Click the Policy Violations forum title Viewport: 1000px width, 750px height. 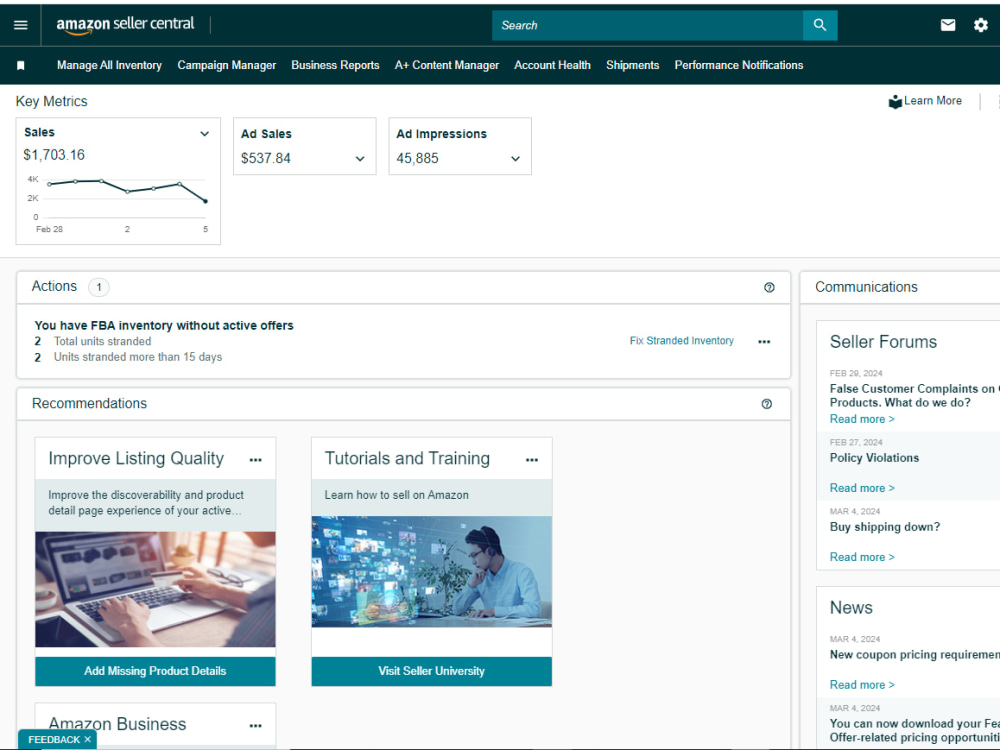point(874,458)
